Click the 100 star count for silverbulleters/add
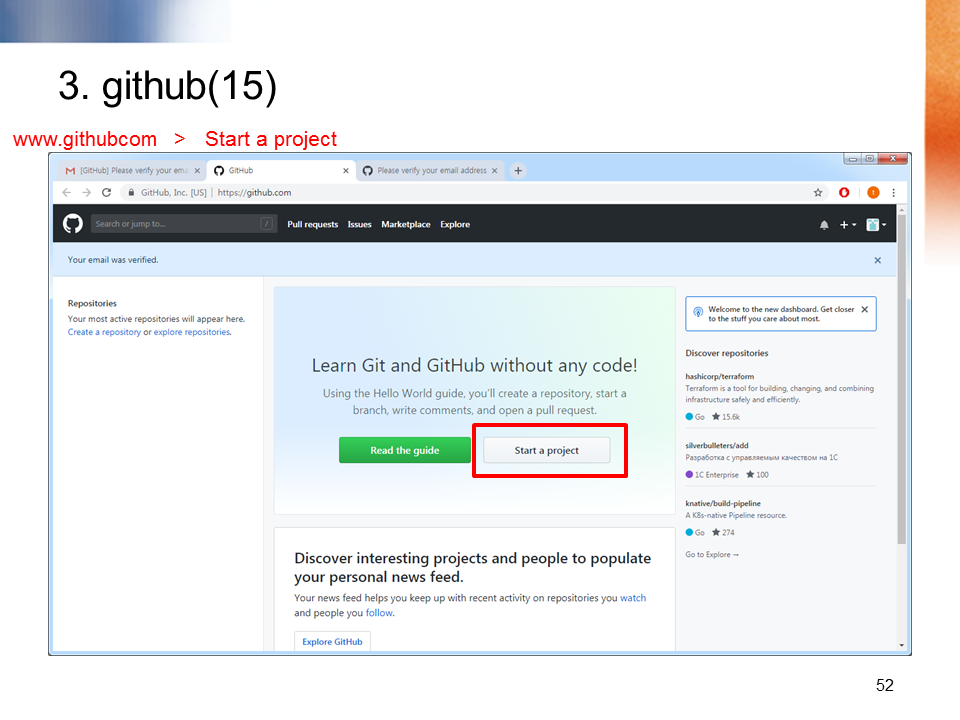 coord(757,474)
